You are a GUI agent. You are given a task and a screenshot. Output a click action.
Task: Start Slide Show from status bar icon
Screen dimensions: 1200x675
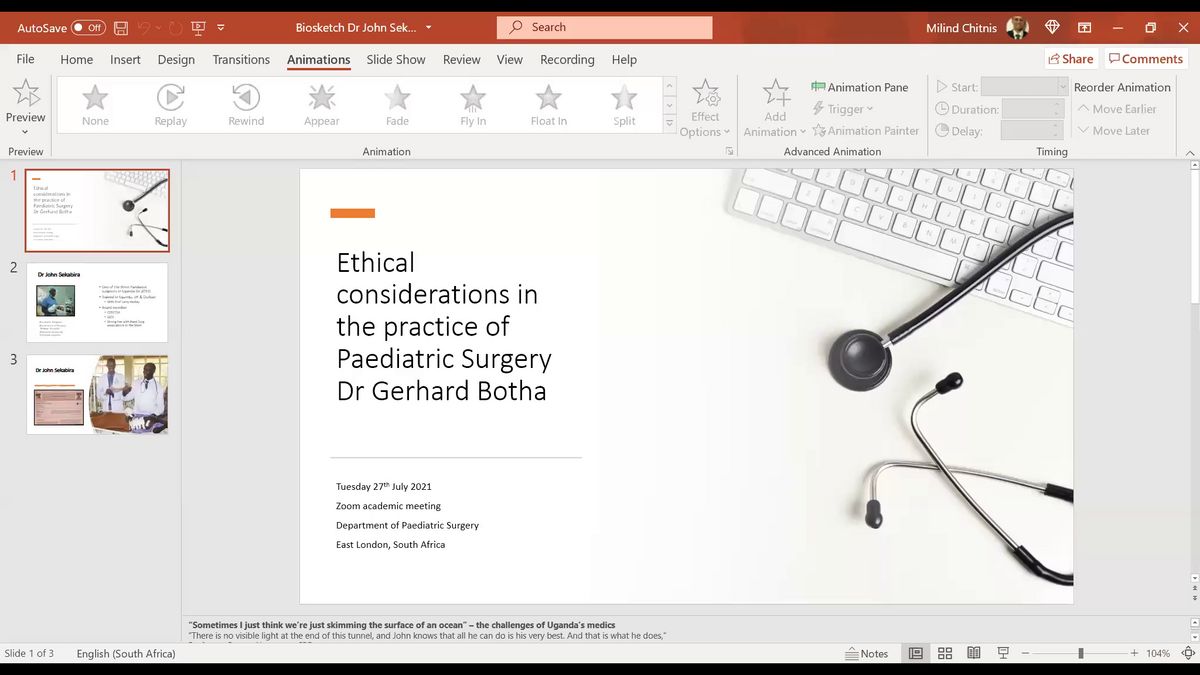tap(1002, 653)
